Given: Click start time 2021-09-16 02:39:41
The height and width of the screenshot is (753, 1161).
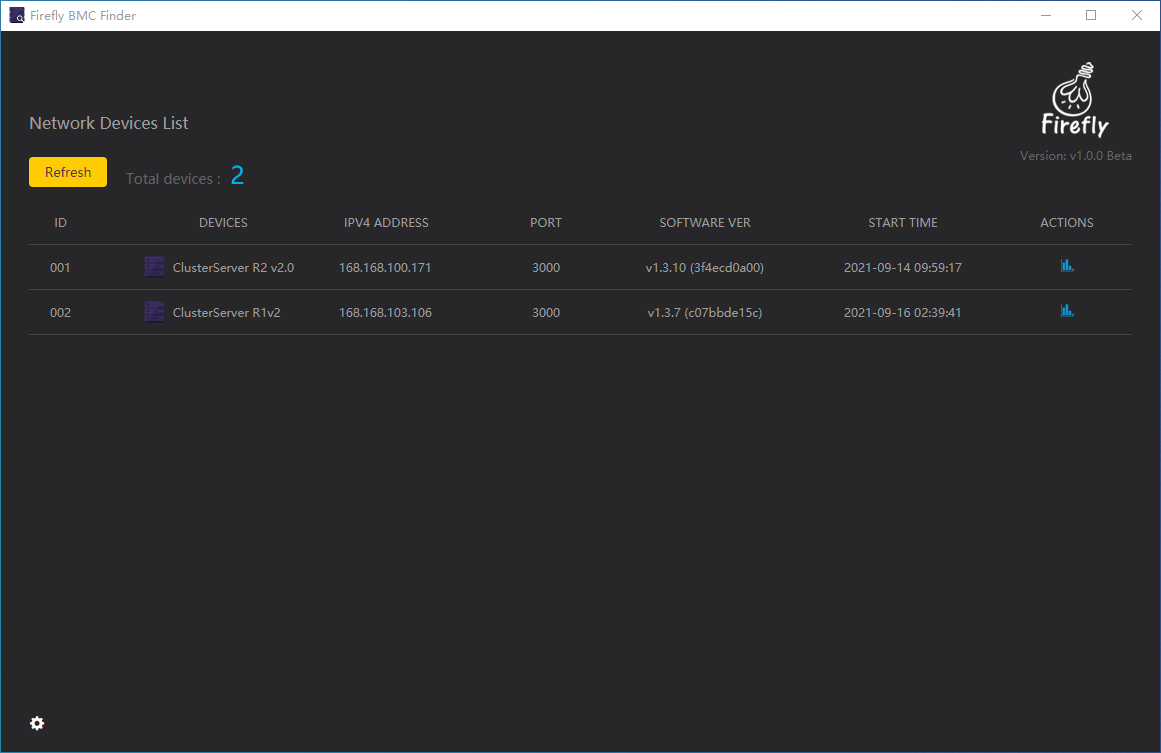Looking at the screenshot, I should pos(903,312).
